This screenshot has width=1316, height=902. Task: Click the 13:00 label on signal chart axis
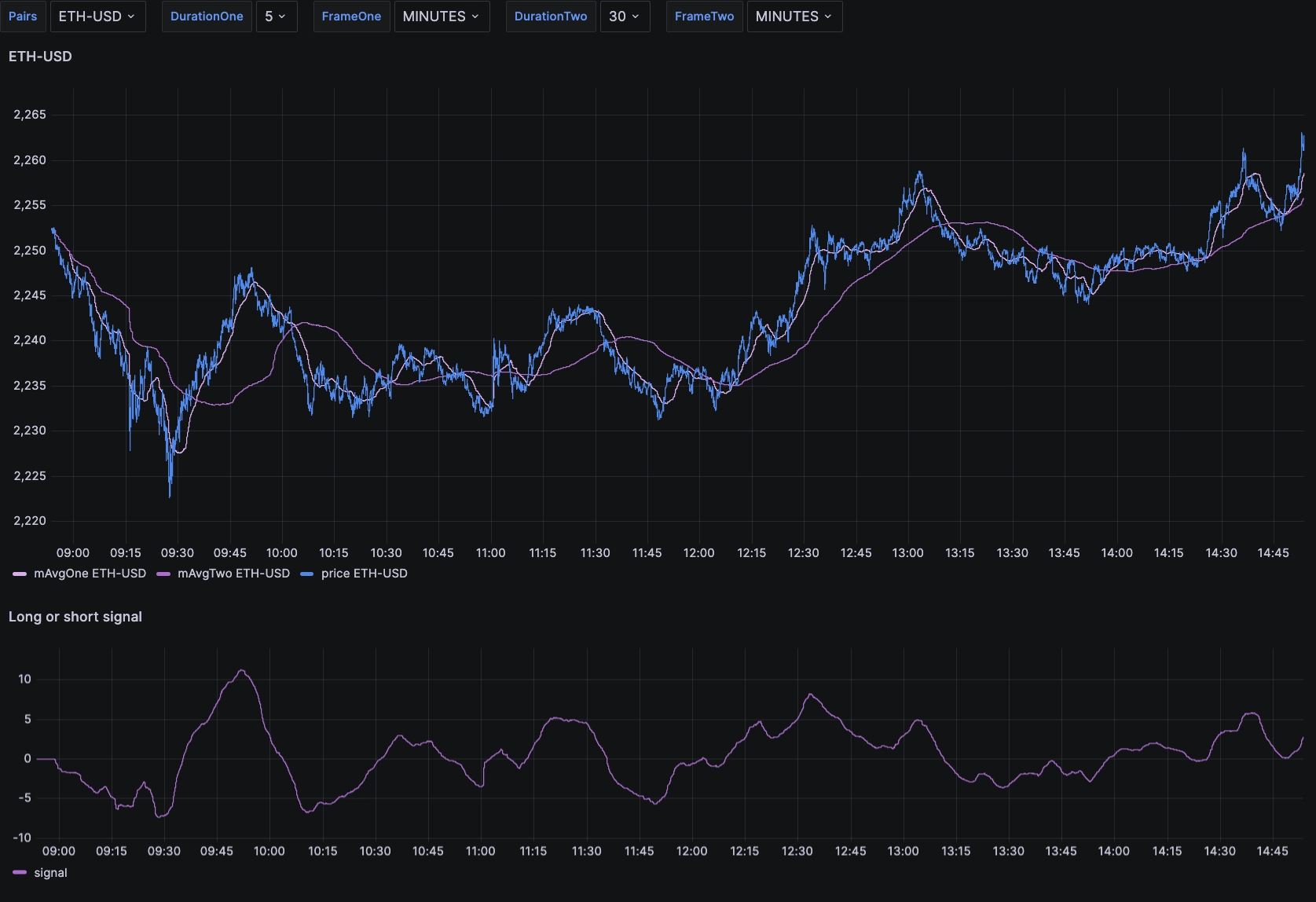pos(904,851)
